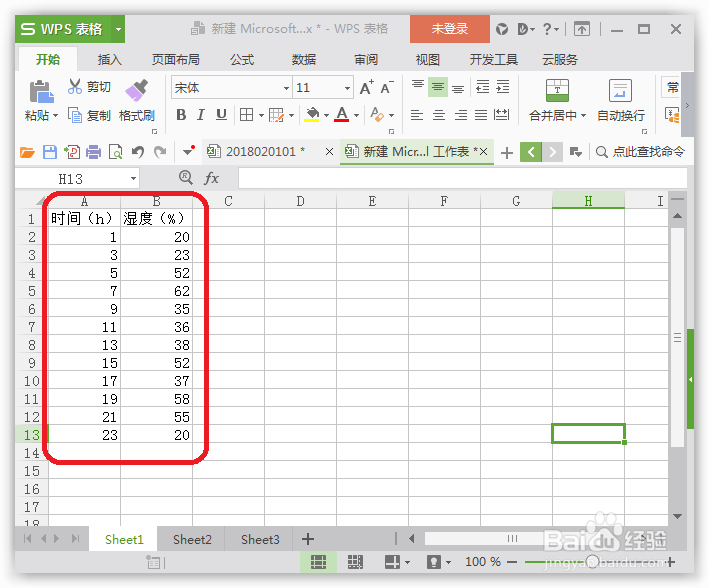Click the Cut scissors icon
The image size is (709, 588).
tap(75, 86)
